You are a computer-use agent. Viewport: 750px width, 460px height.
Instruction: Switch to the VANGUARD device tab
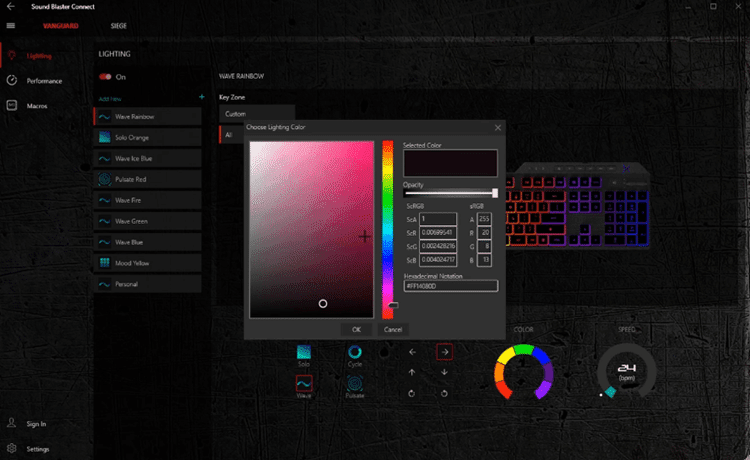61,26
